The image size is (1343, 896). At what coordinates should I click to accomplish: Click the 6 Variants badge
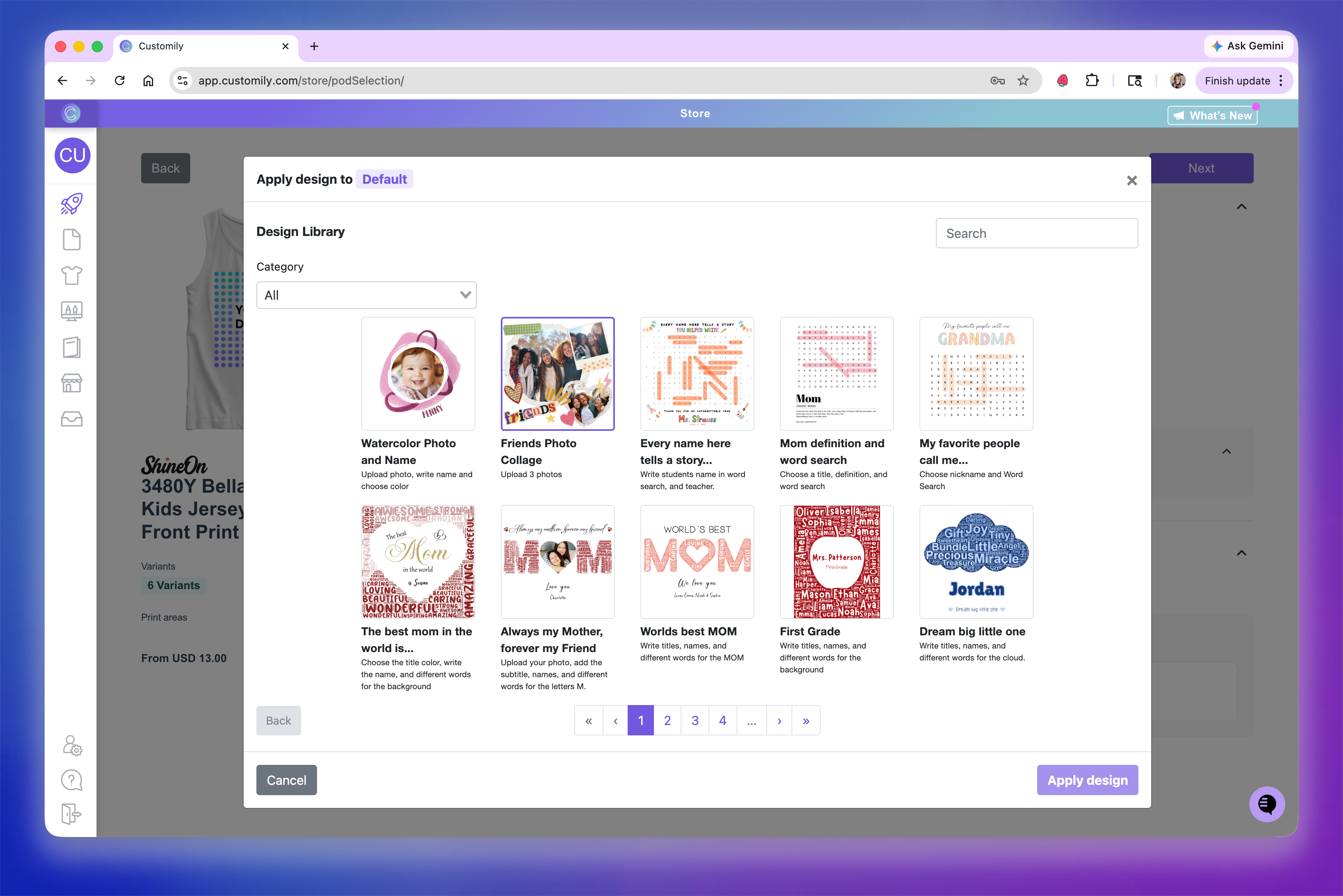click(174, 585)
